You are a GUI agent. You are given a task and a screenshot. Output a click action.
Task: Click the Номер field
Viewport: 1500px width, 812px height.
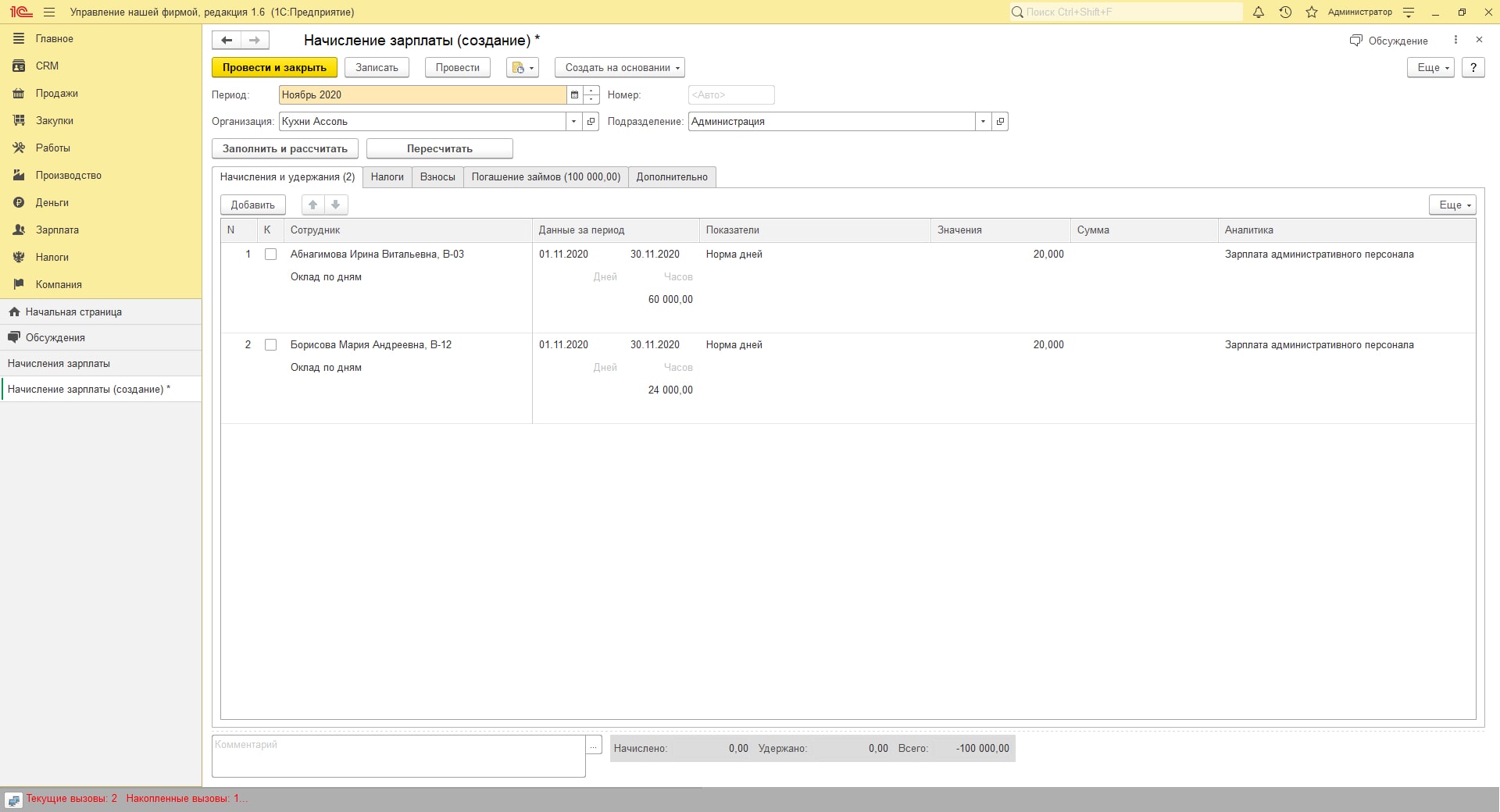(731, 95)
